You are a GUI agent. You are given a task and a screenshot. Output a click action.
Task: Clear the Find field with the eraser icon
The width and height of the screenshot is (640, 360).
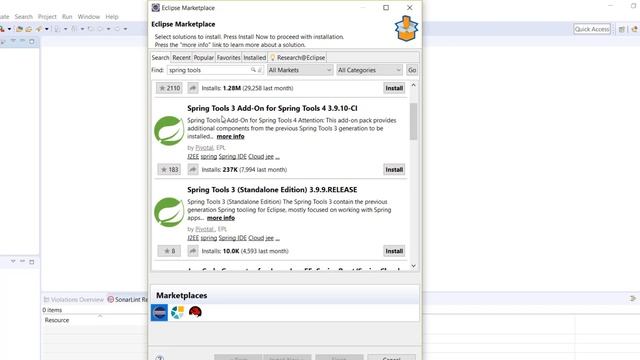[x=260, y=70]
